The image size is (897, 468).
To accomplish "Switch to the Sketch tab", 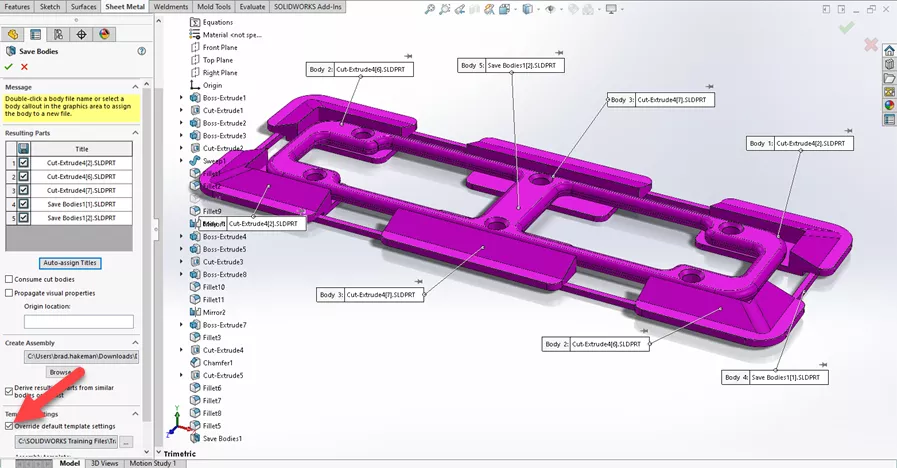I will coord(50,7).
